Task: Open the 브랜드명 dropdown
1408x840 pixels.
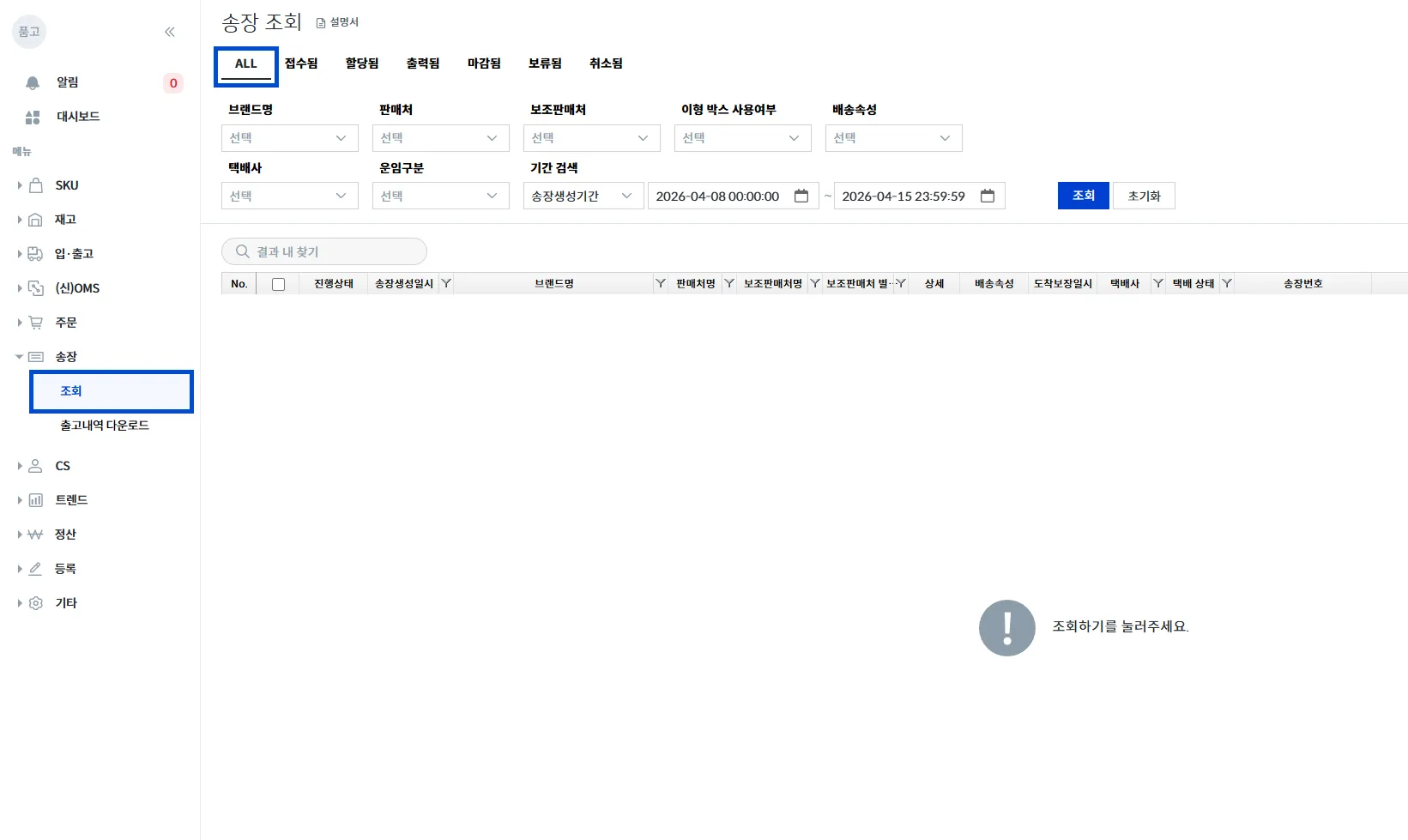Action: click(290, 138)
